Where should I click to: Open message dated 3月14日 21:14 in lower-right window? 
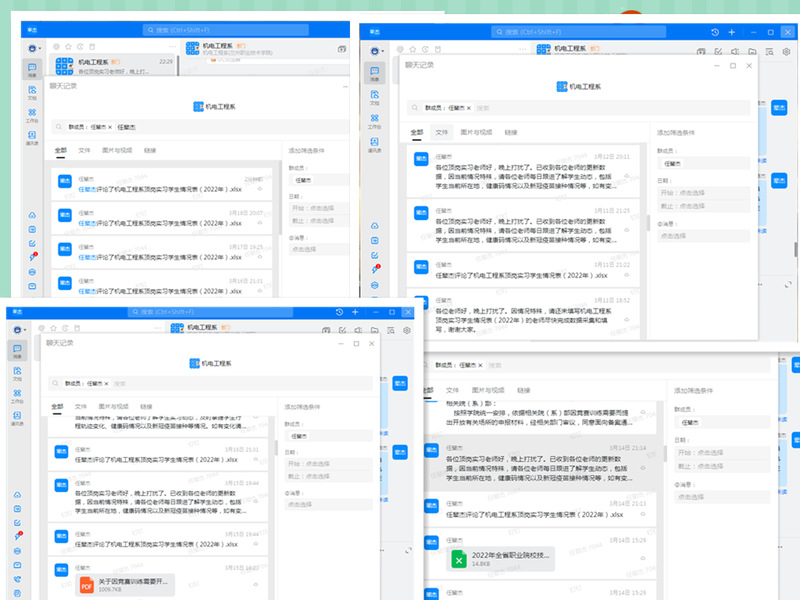(x=542, y=463)
